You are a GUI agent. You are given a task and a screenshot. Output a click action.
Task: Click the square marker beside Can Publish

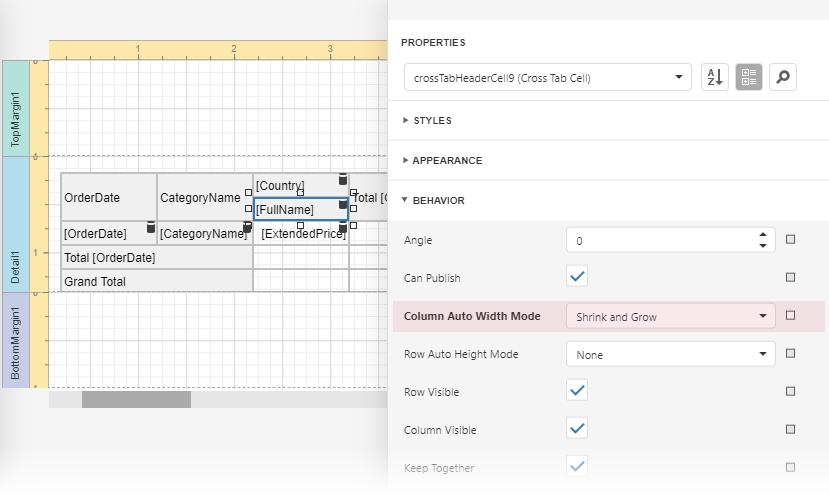790,277
